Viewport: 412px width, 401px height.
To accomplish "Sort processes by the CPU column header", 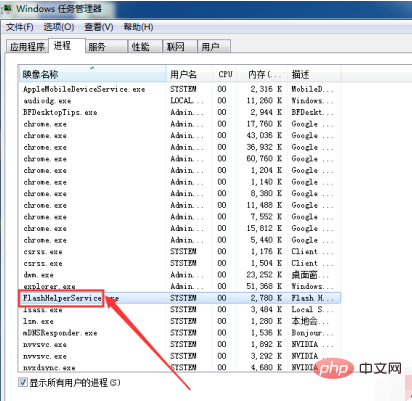I will coord(225,74).
